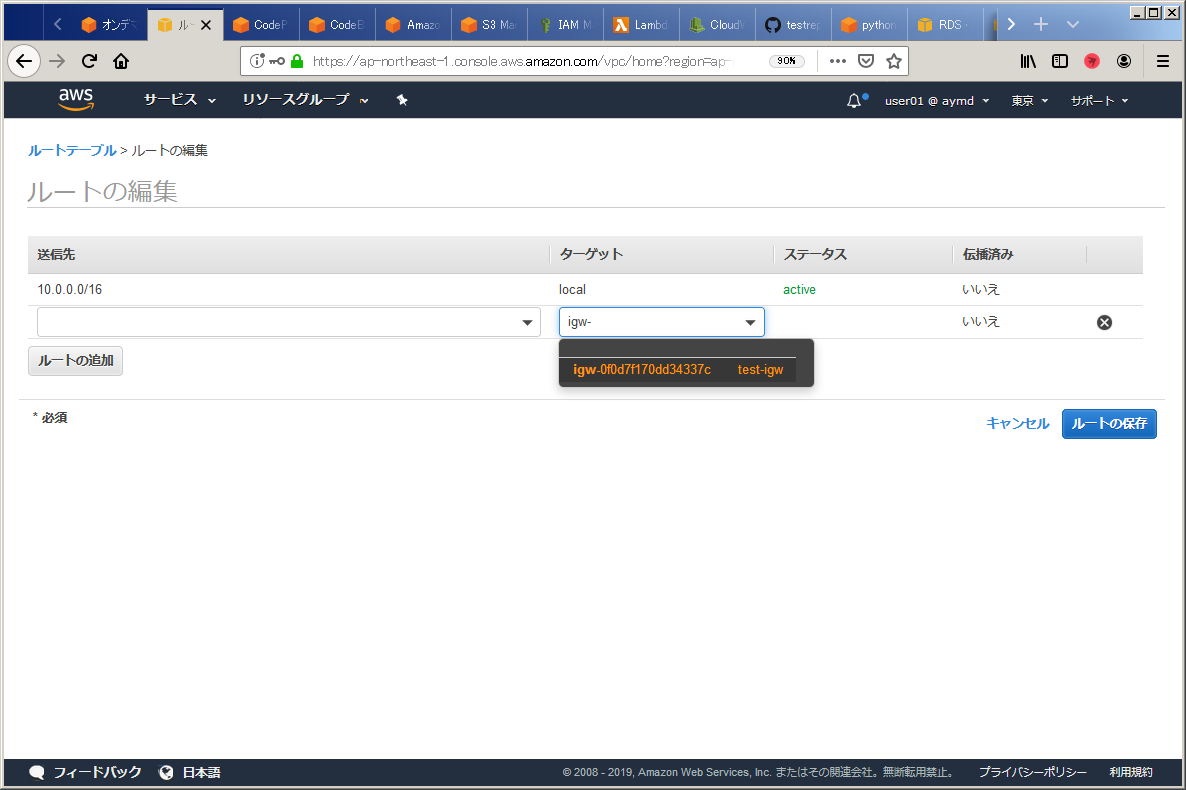Select igw-0f0d7f170dd34337c test-igw option
The width and height of the screenshot is (1186, 790).
click(x=678, y=370)
